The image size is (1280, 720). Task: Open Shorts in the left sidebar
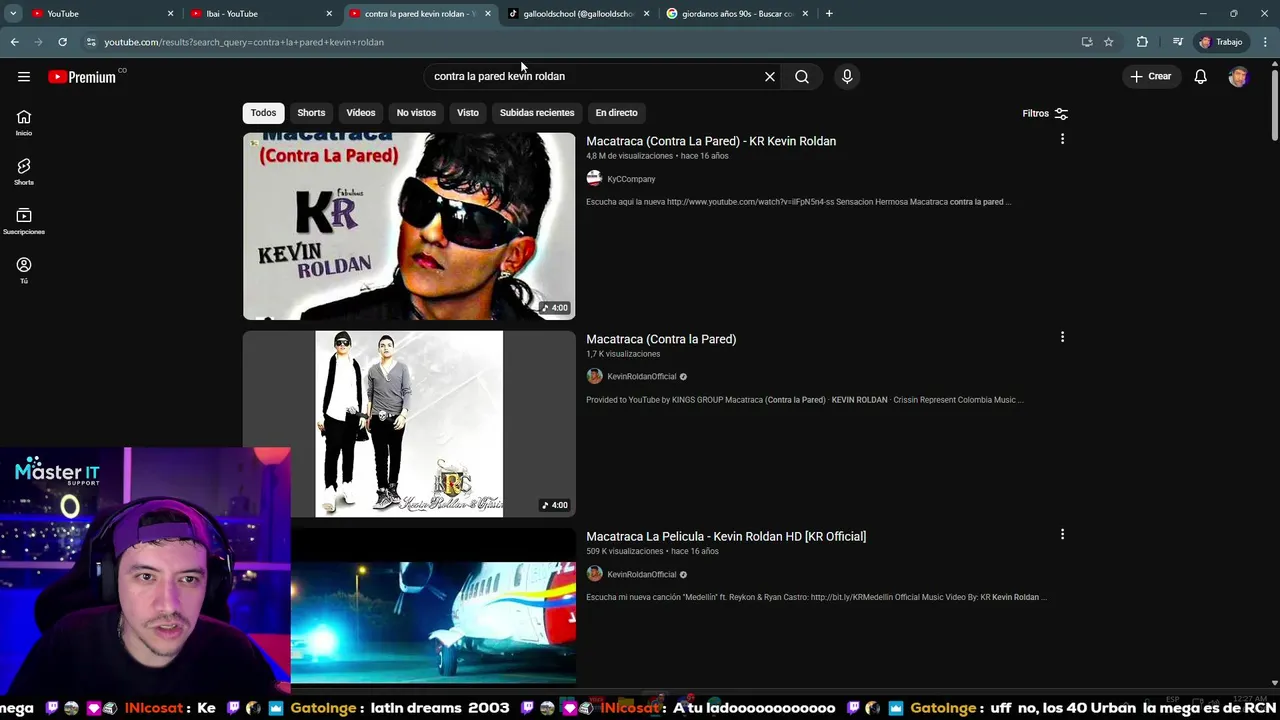click(x=24, y=171)
